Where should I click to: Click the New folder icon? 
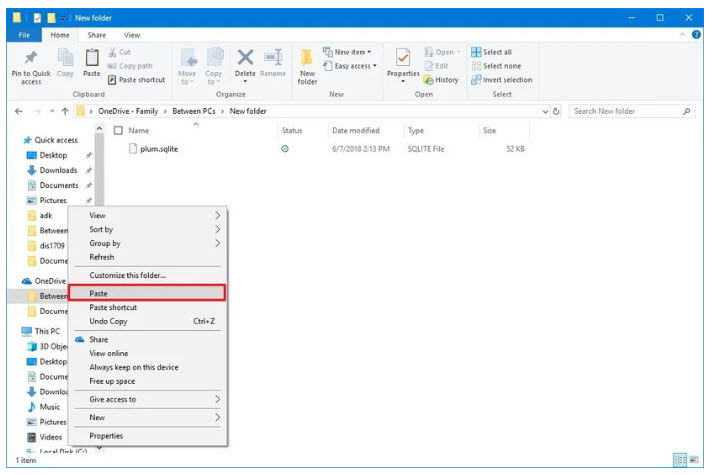pos(307,60)
